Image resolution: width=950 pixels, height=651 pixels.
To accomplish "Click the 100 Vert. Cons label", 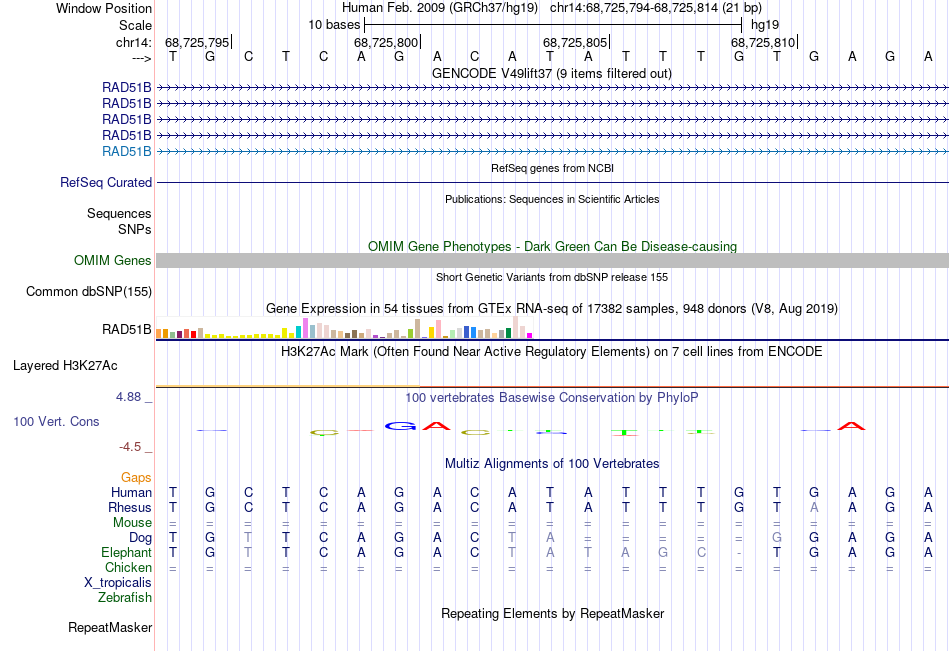I will click(x=56, y=421).
